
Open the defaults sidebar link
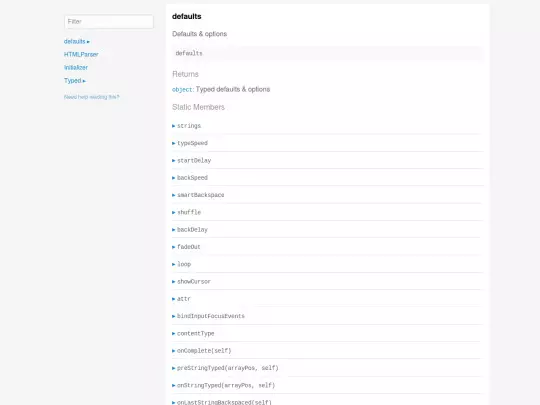coord(76,41)
